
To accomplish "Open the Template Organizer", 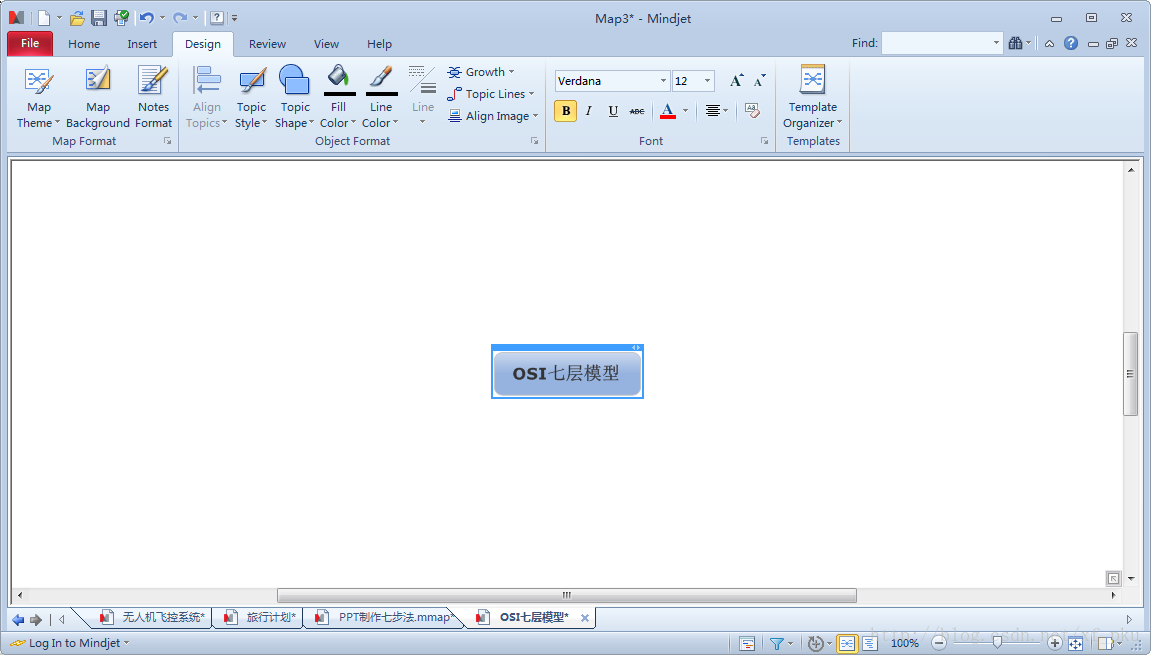I will tap(813, 97).
